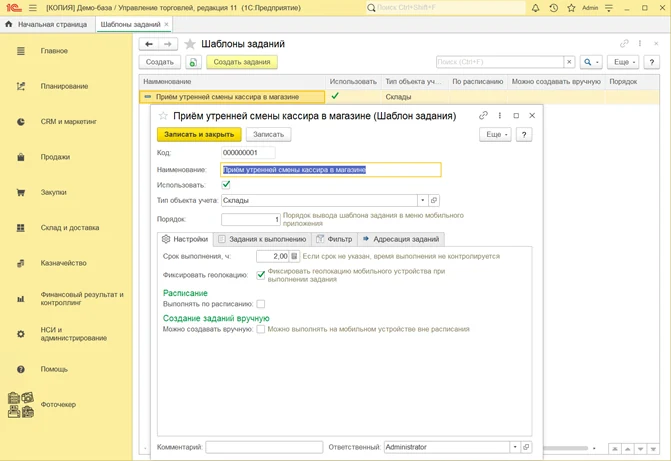671x461 pixels.
Task: Navigate back with left arrow button
Action: coord(148,44)
